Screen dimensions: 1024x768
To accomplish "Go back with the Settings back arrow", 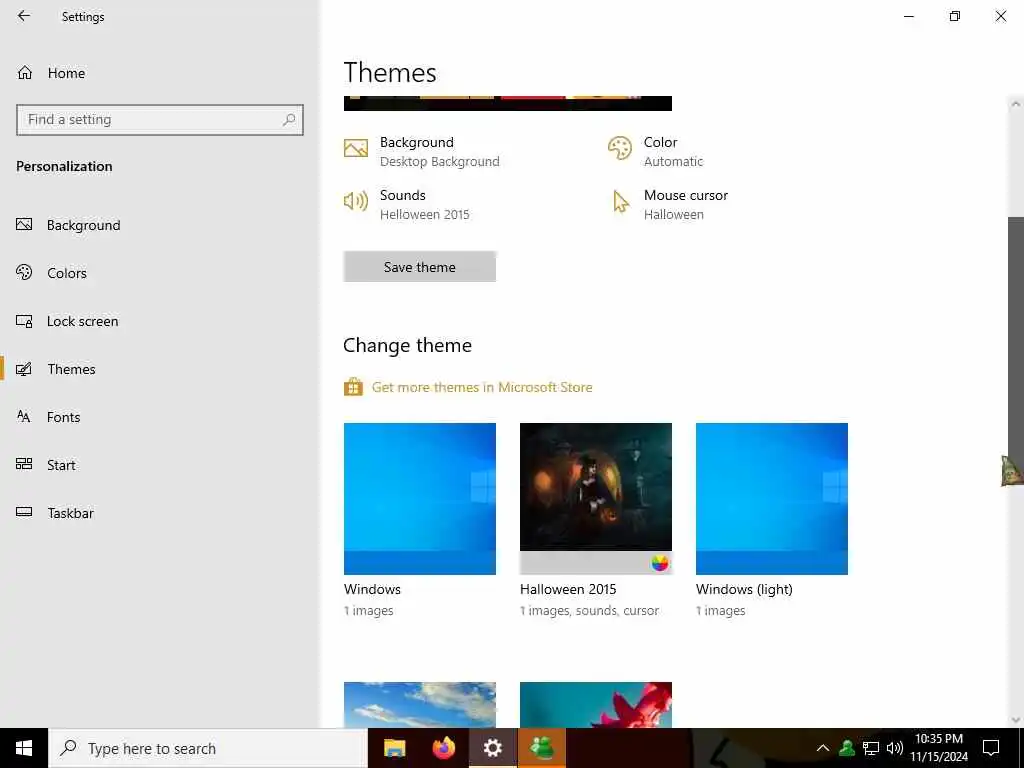I will [24, 16].
